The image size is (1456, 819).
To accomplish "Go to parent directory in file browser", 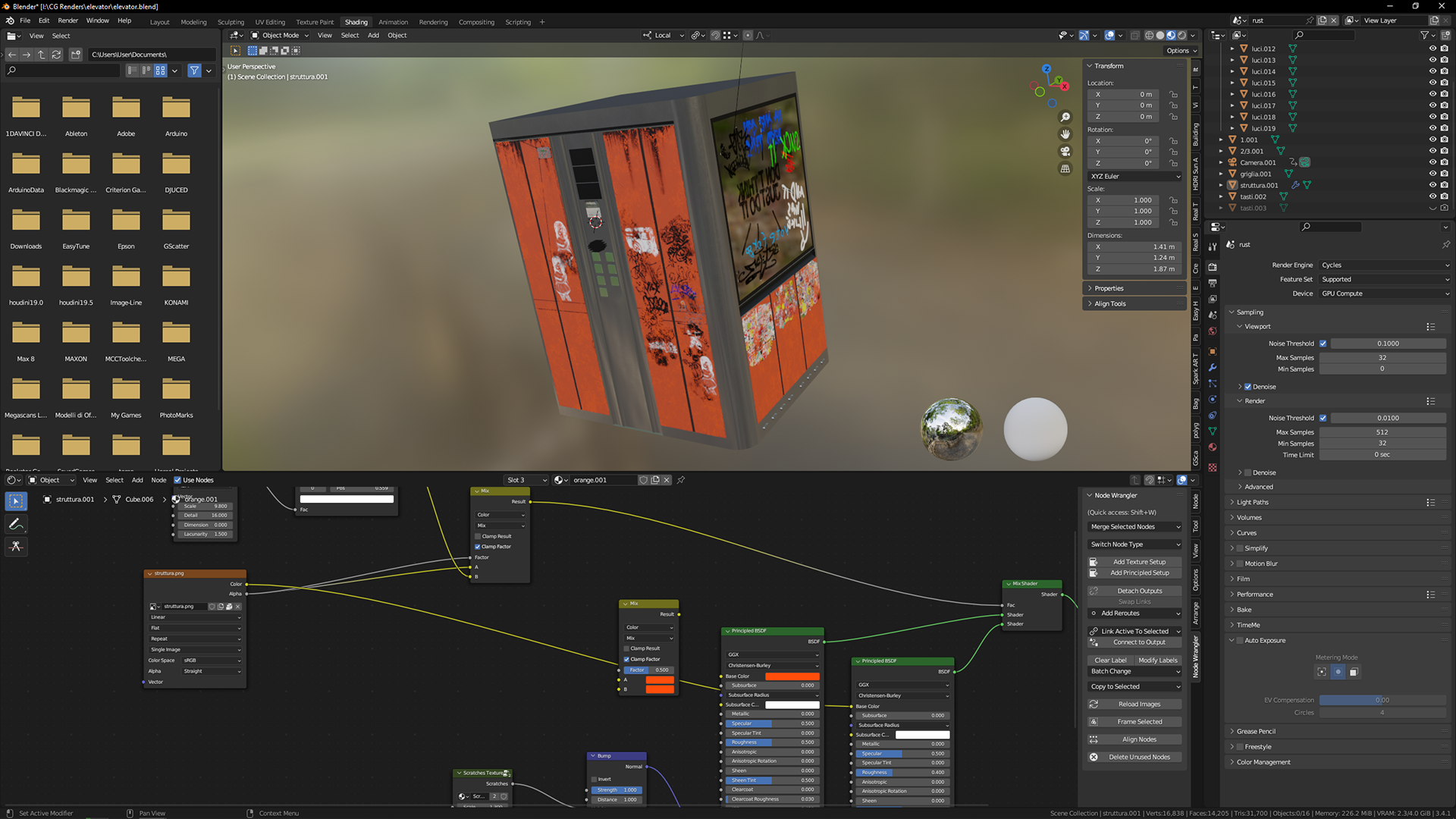I will [42, 55].
